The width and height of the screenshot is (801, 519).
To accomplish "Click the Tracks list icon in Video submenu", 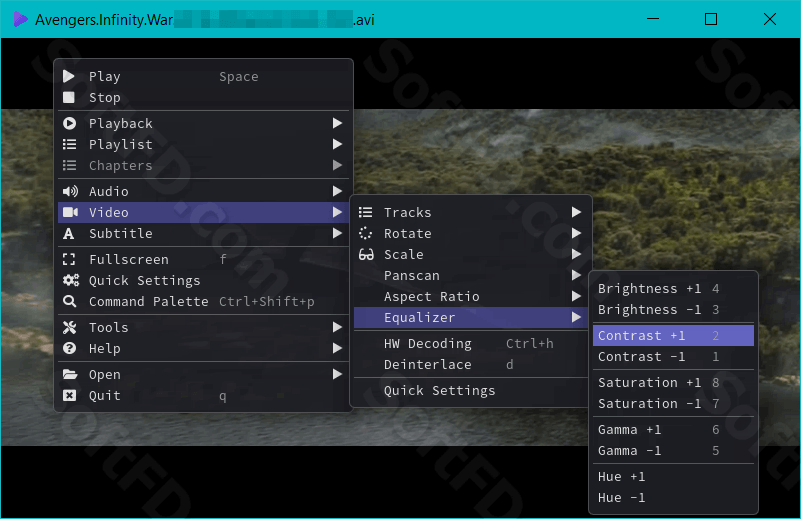I will point(365,213).
